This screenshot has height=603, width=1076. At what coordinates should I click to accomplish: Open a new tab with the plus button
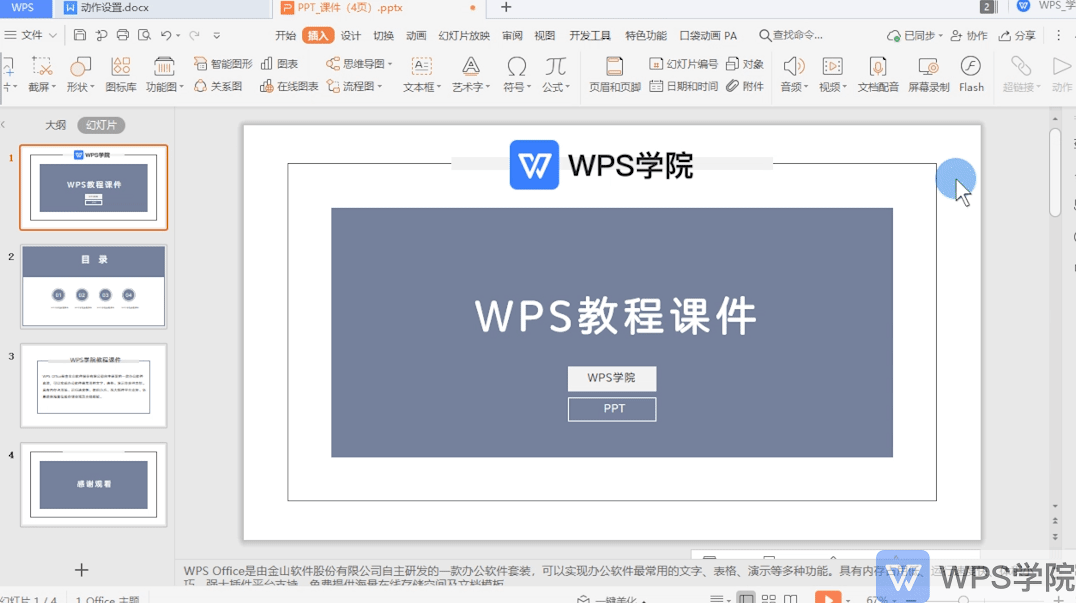tap(506, 8)
